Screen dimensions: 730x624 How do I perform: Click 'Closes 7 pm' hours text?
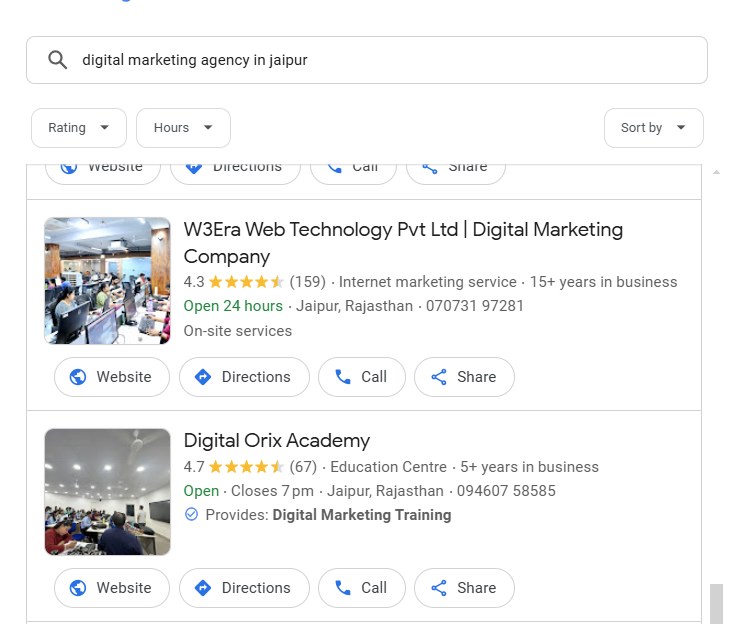[x=272, y=491]
